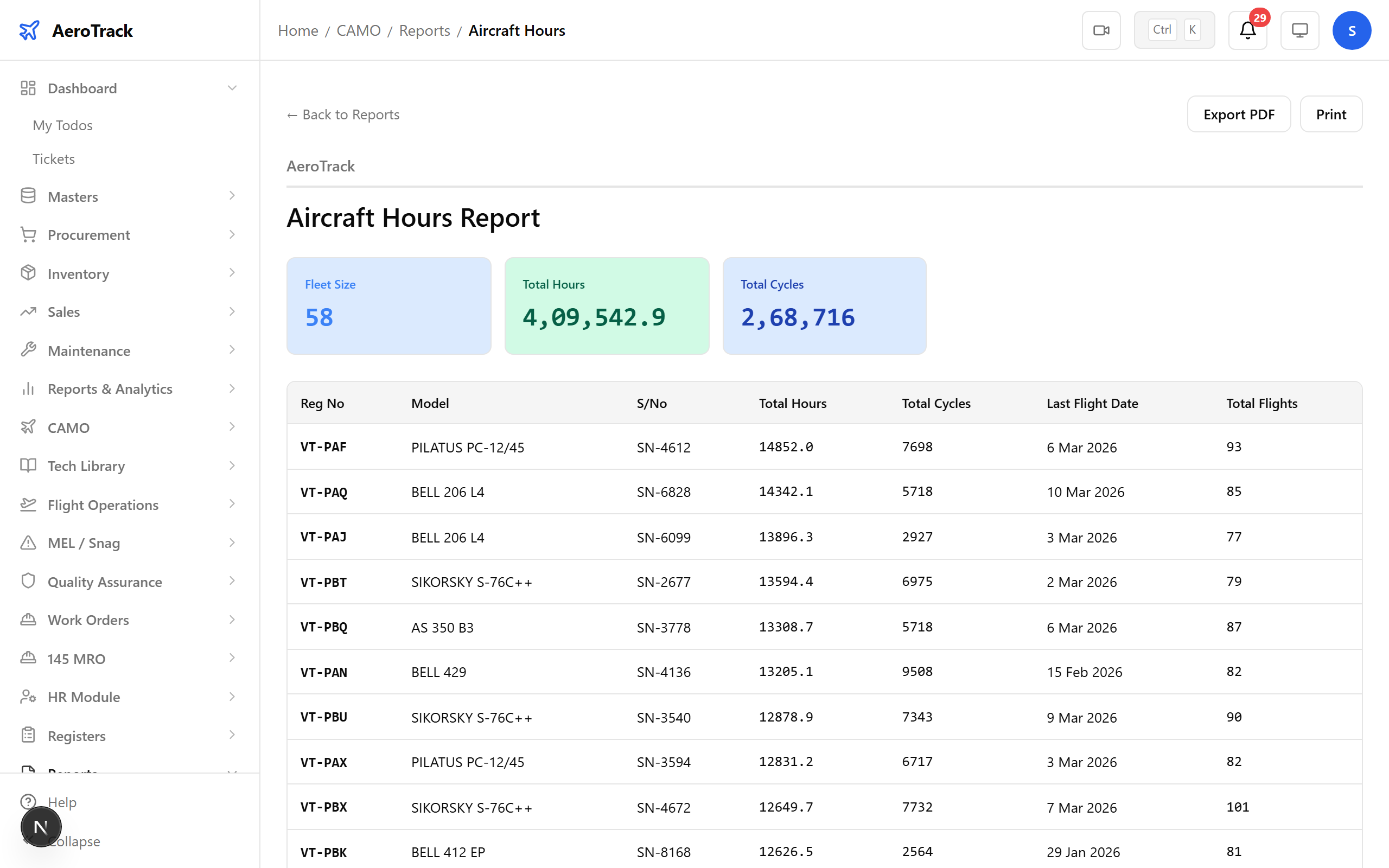Click the monitor icon in the top bar
Image resolution: width=1389 pixels, height=868 pixels.
tap(1299, 30)
